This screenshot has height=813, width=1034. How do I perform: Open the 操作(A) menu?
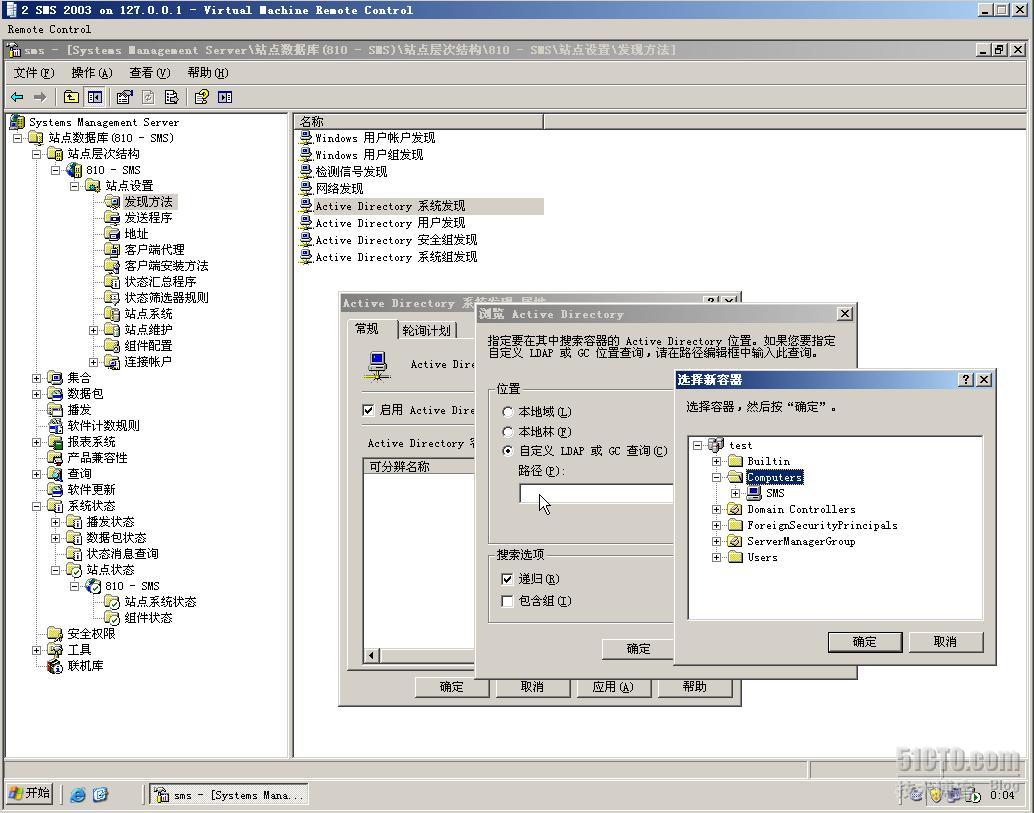(92, 73)
